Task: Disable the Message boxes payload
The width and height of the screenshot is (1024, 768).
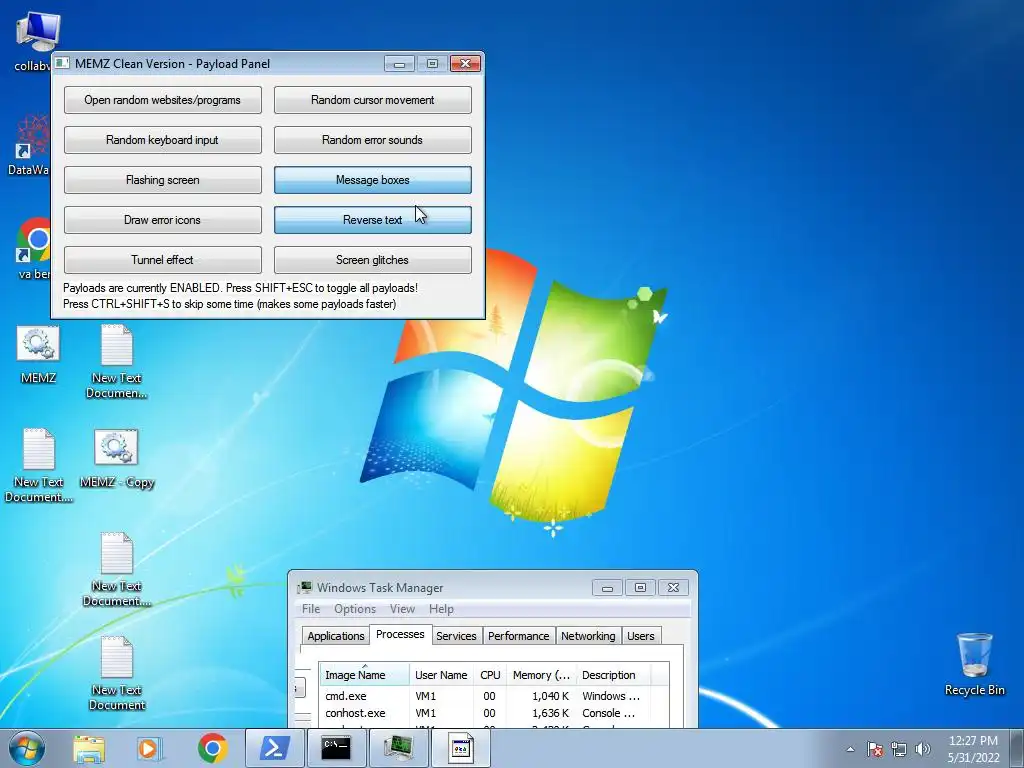Action: click(372, 180)
